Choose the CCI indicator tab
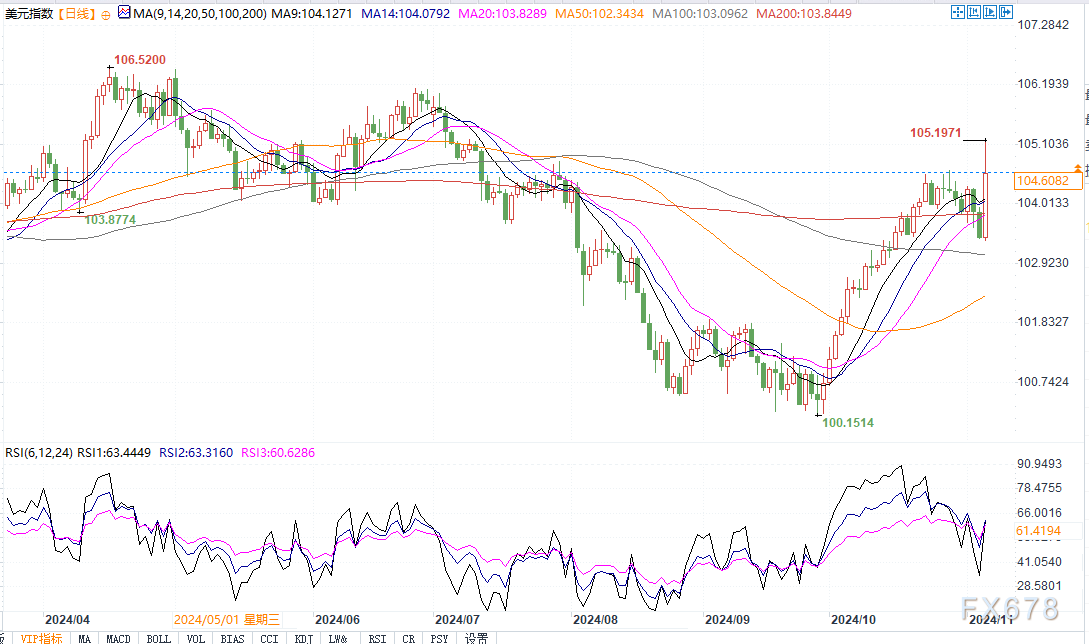 tap(268, 637)
